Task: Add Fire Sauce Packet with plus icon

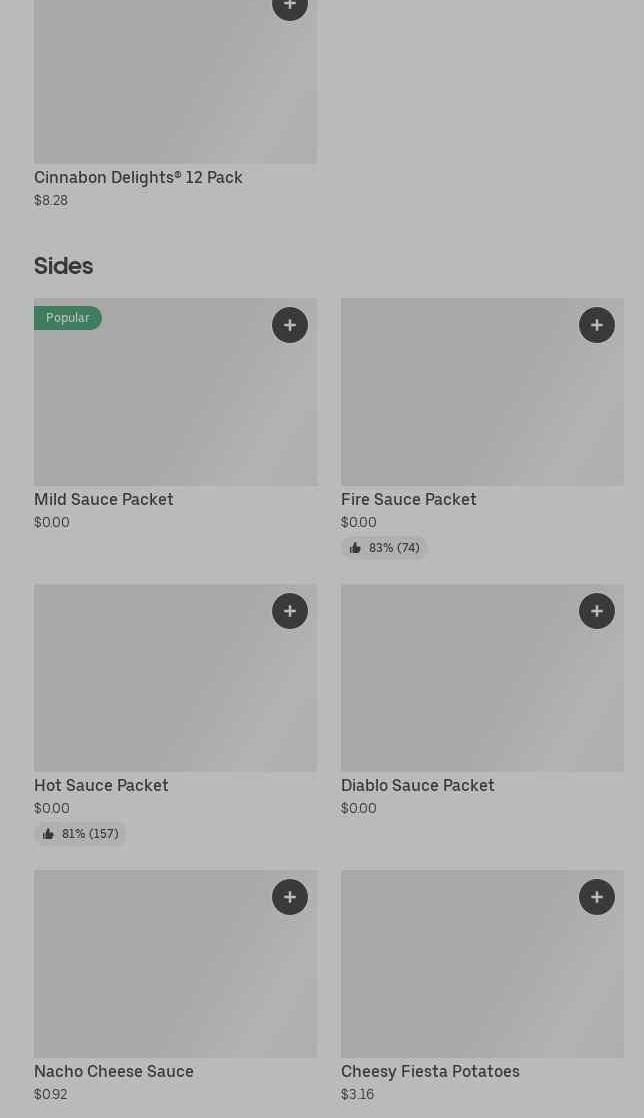Action: (597, 325)
